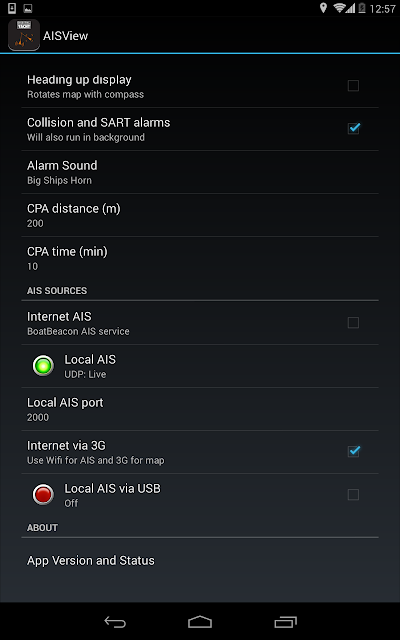Open Alarm Sound selection
Image resolution: width=400 pixels, height=640 pixels.
coord(200,172)
